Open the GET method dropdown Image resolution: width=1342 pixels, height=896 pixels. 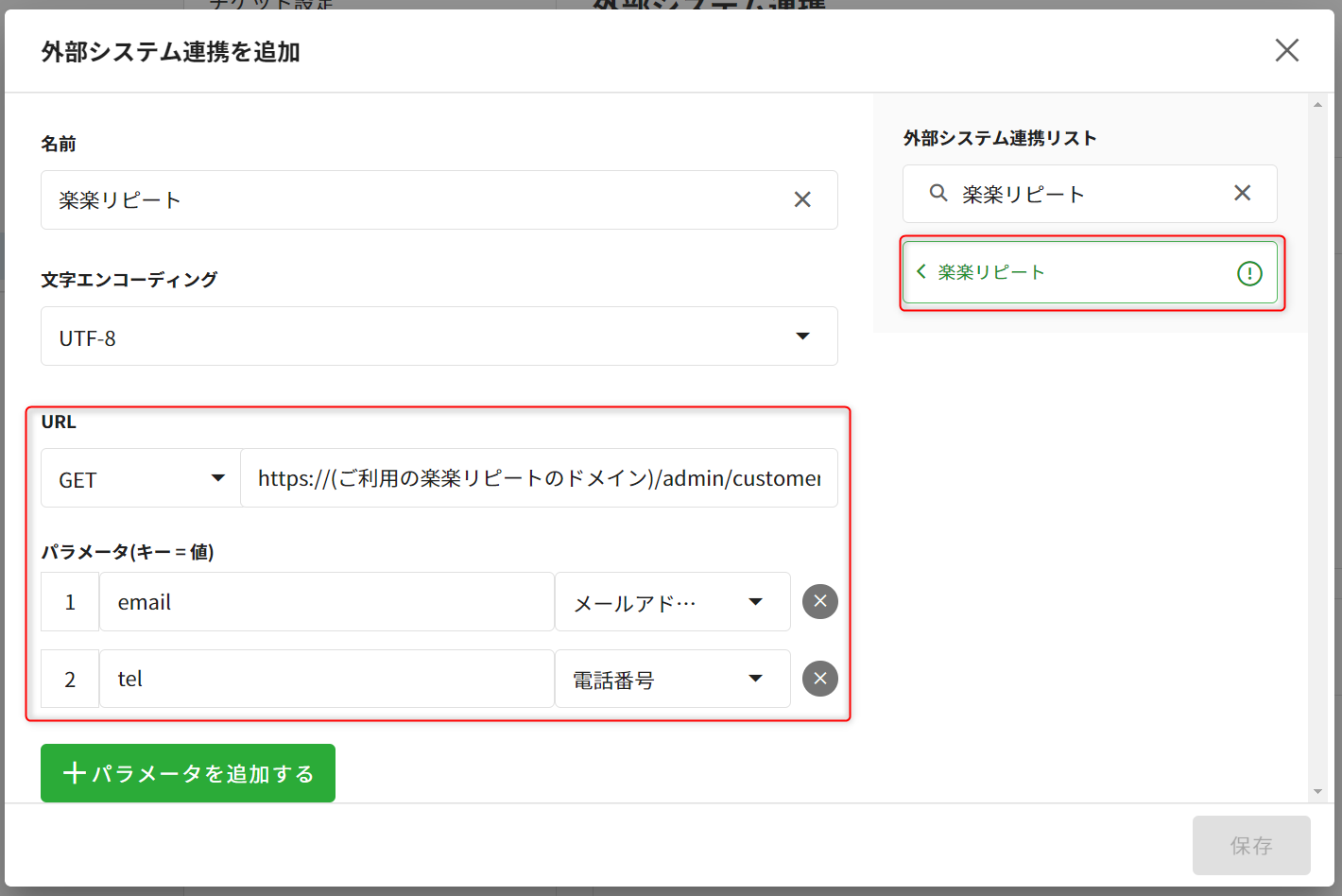(141, 478)
